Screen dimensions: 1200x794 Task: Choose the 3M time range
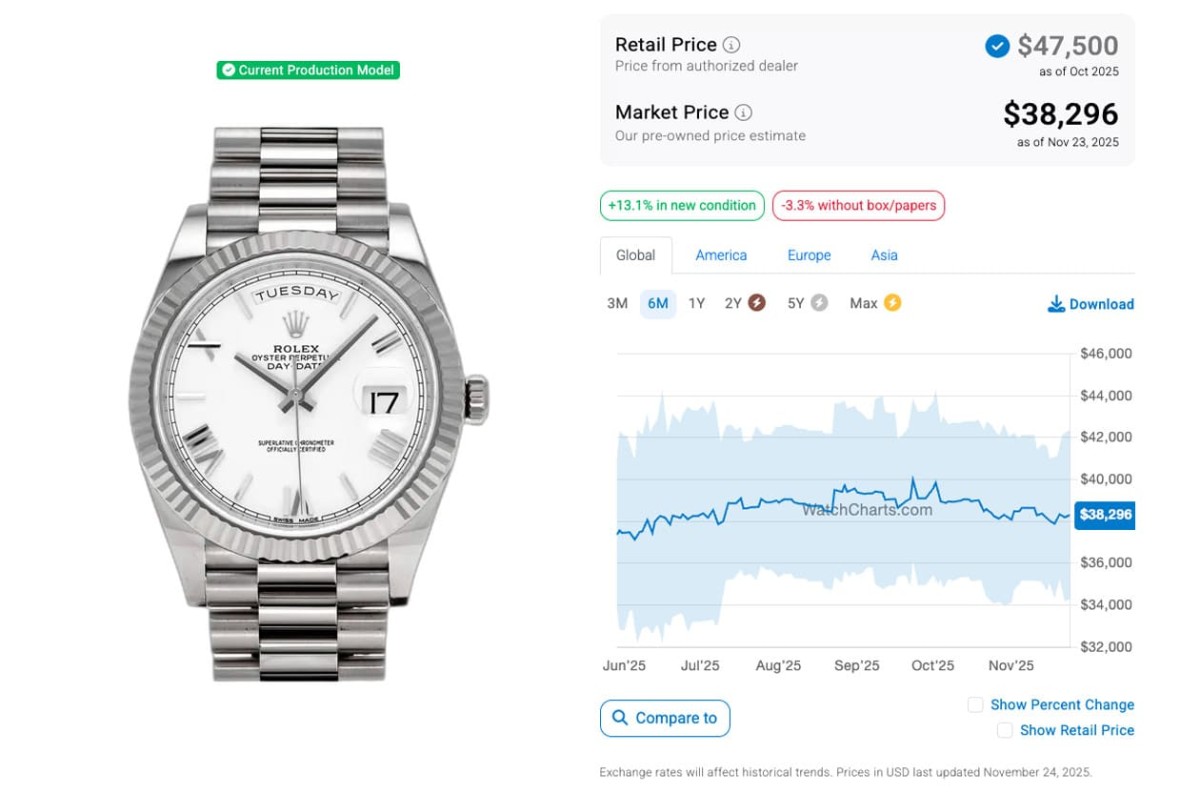point(617,303)
